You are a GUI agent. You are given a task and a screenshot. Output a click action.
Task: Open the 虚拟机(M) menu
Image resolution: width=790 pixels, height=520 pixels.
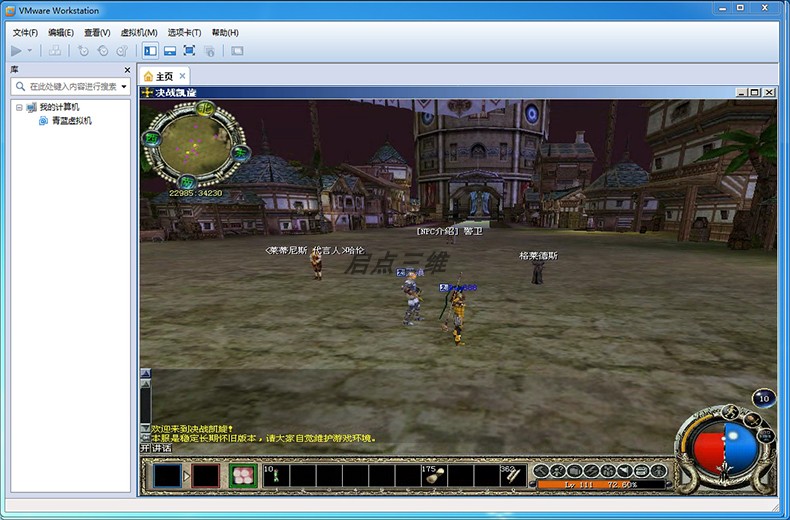pyautogui.click(x=139, y=33)
